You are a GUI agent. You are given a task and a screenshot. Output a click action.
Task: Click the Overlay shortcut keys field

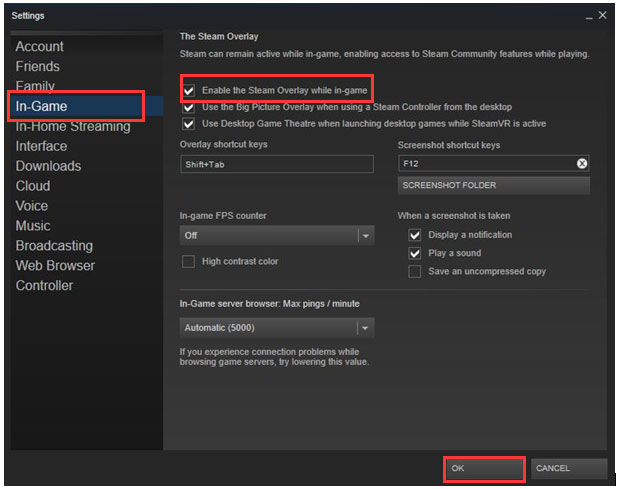pyautogui.click(x=277, y=164)
